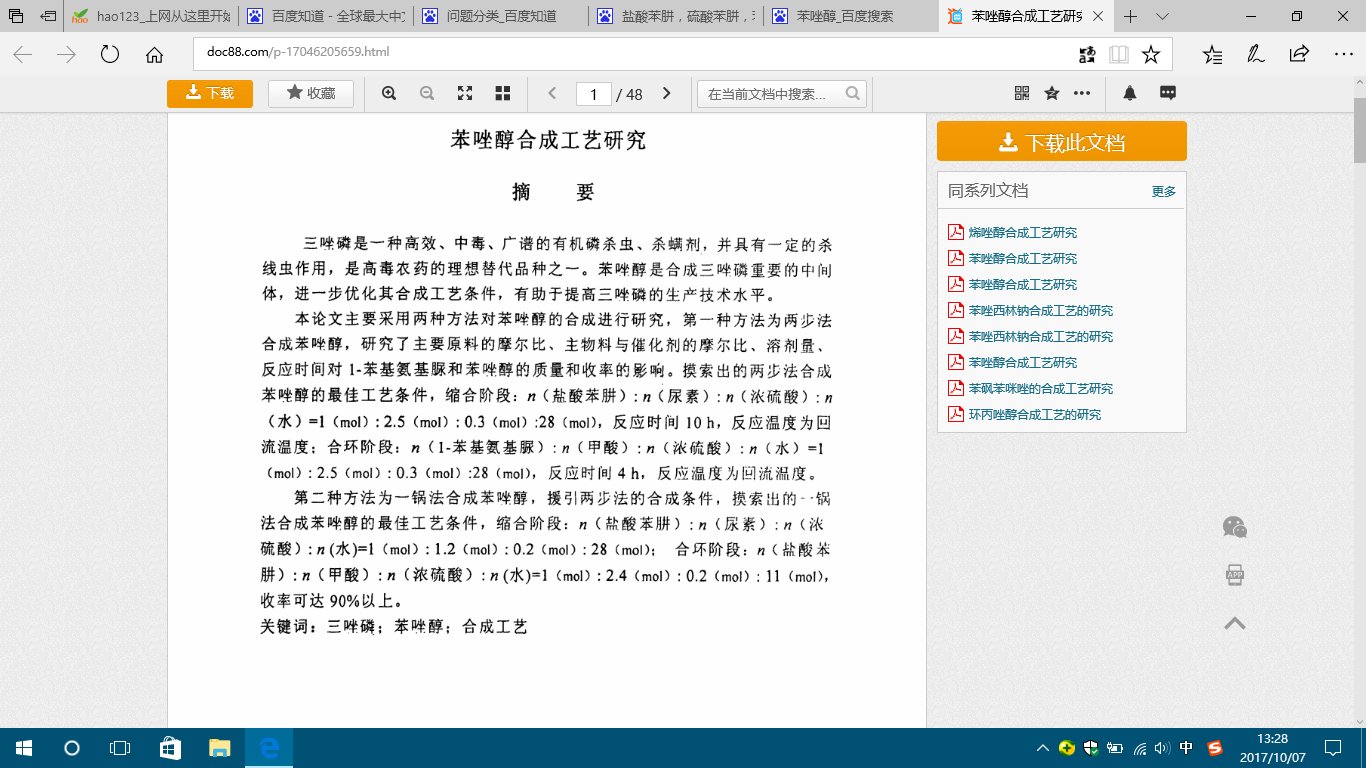
Task: Click the 收藏 favorite button
Action: click(310, 93)
